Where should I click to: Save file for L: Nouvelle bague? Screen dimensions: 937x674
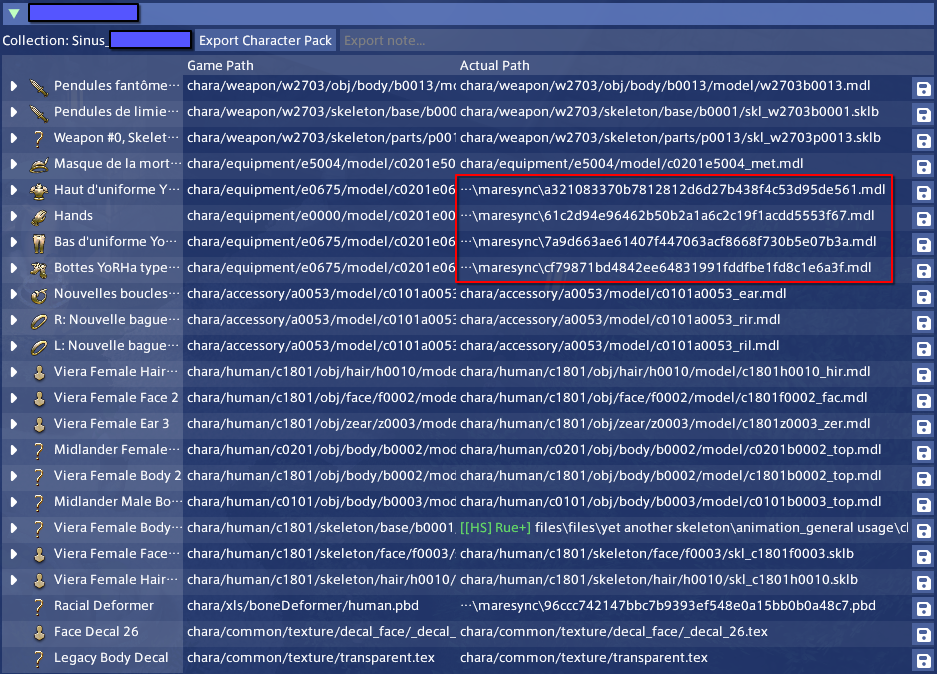coord(923,349)
